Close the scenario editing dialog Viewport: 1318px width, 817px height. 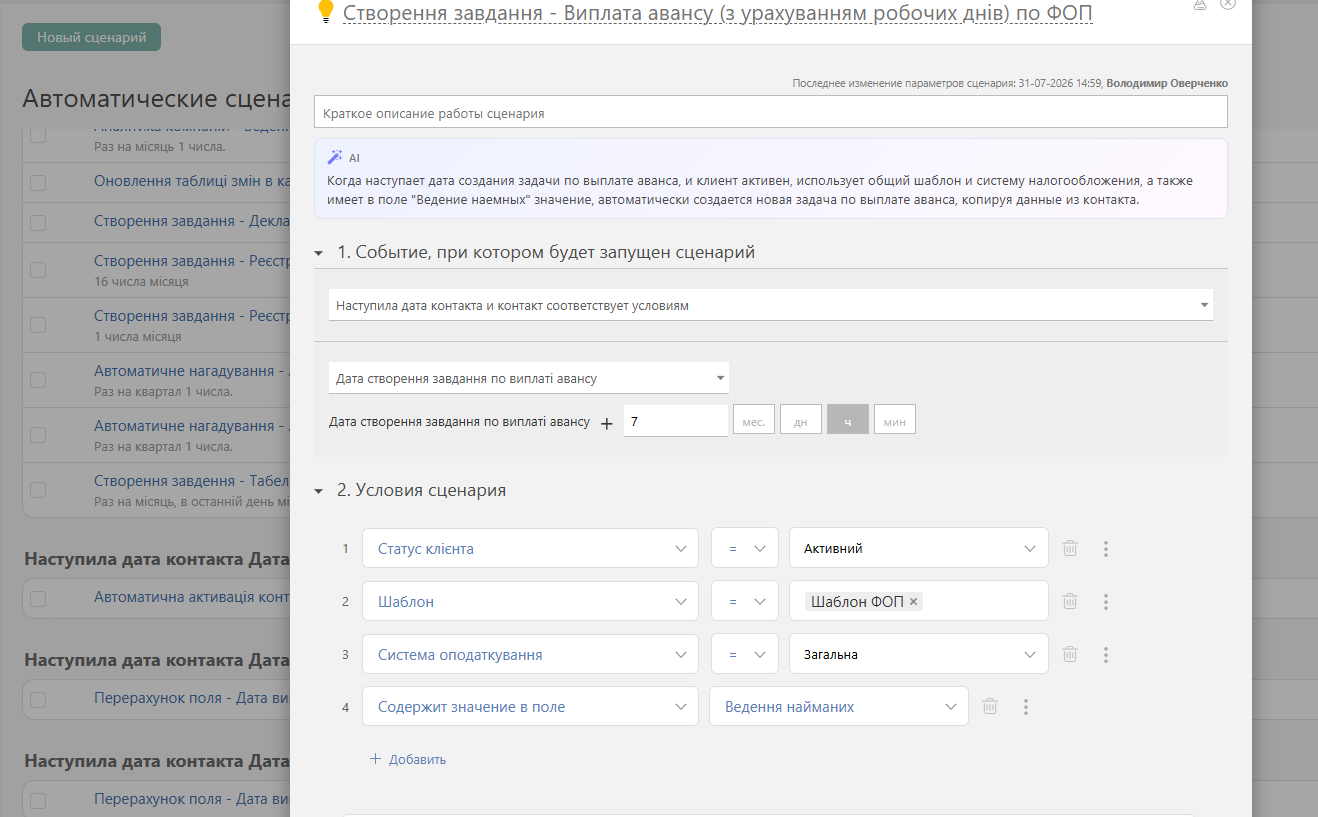[1228, 4]
